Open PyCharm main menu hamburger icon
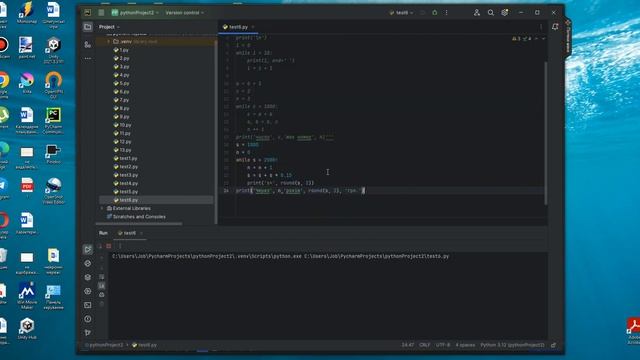Image resolution: width=640 pixels, height=360 pixels. tap(101, 13)
